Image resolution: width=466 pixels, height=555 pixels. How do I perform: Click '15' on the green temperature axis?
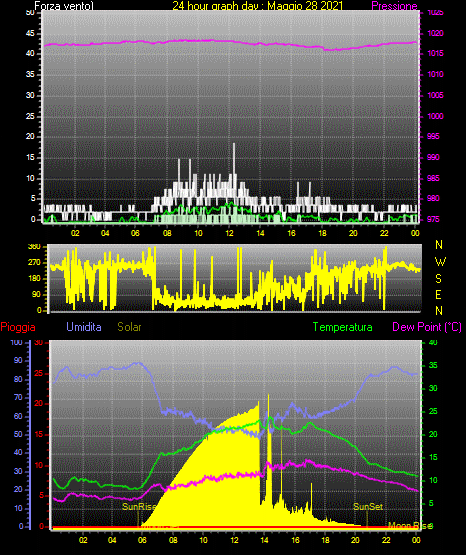[x=433, y=457]
